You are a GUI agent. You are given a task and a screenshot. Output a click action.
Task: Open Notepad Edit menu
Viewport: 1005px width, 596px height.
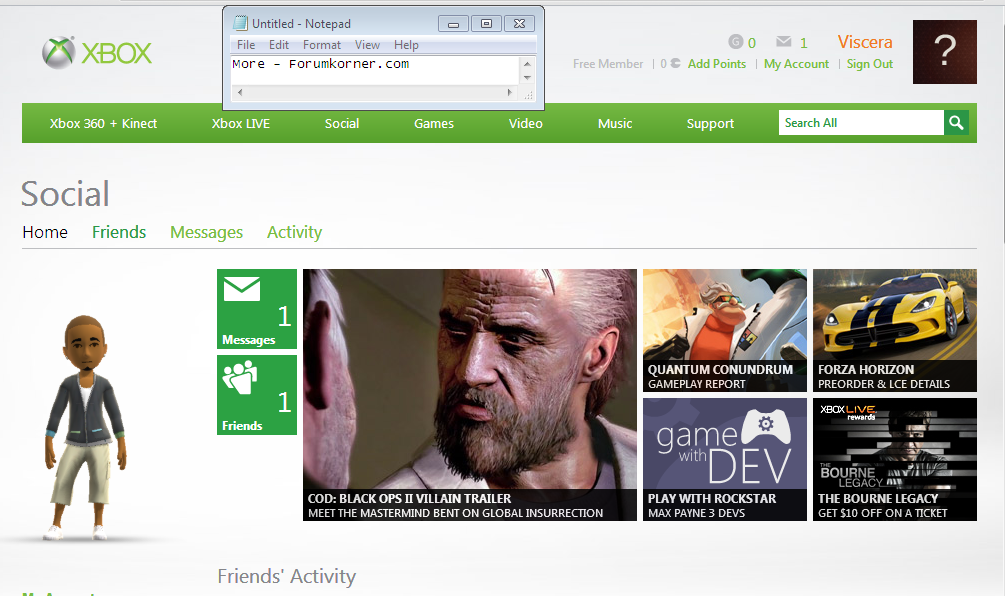(279, 45)
